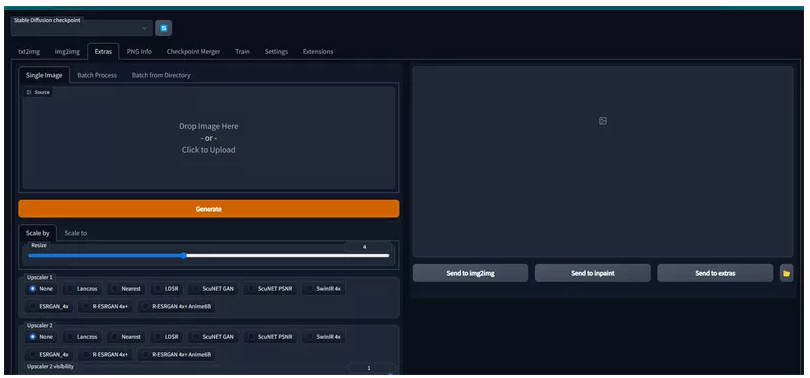Click Send to img2img button

(x=470, y=273)
